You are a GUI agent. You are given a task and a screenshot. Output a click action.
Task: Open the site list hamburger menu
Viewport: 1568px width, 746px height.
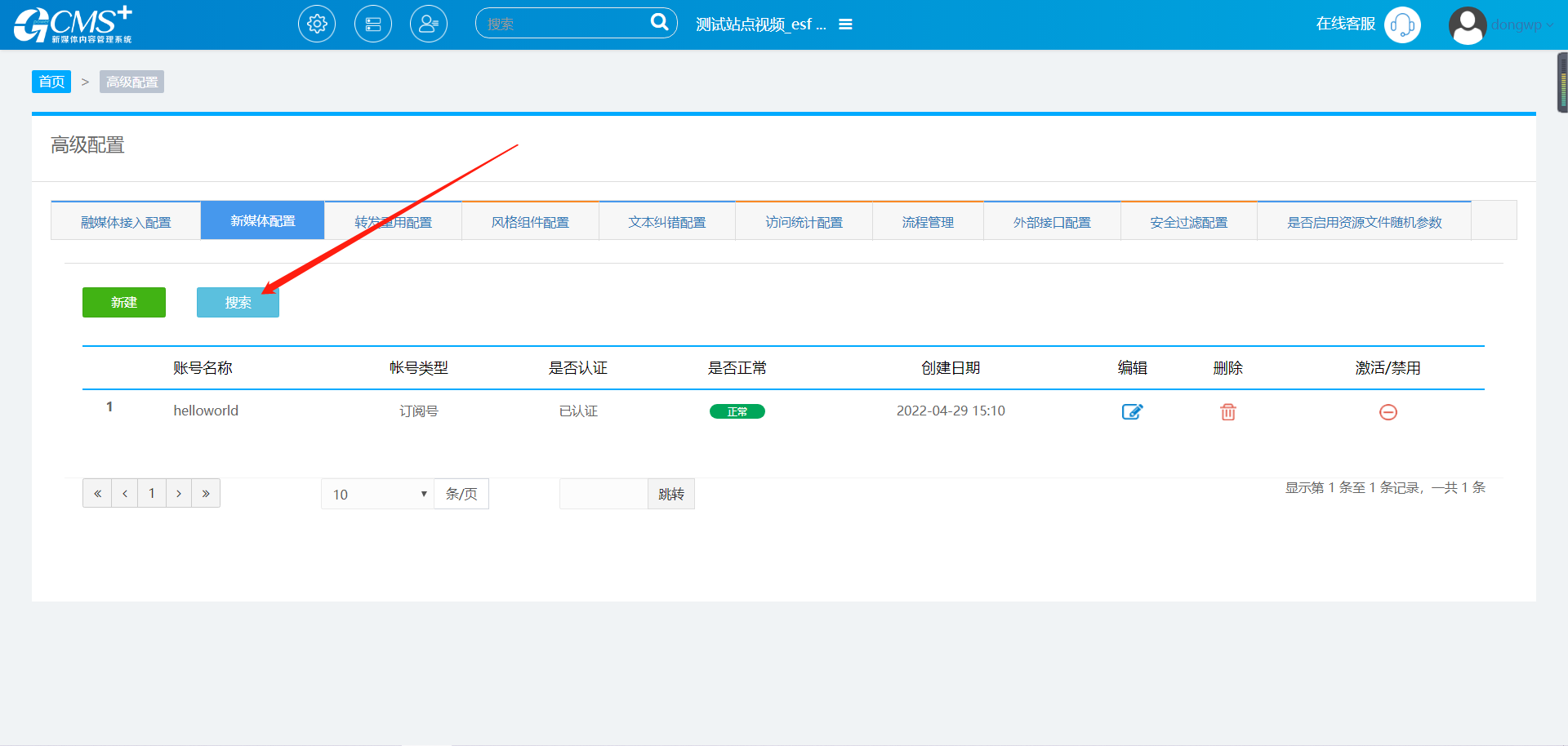[x=846, y=24]
